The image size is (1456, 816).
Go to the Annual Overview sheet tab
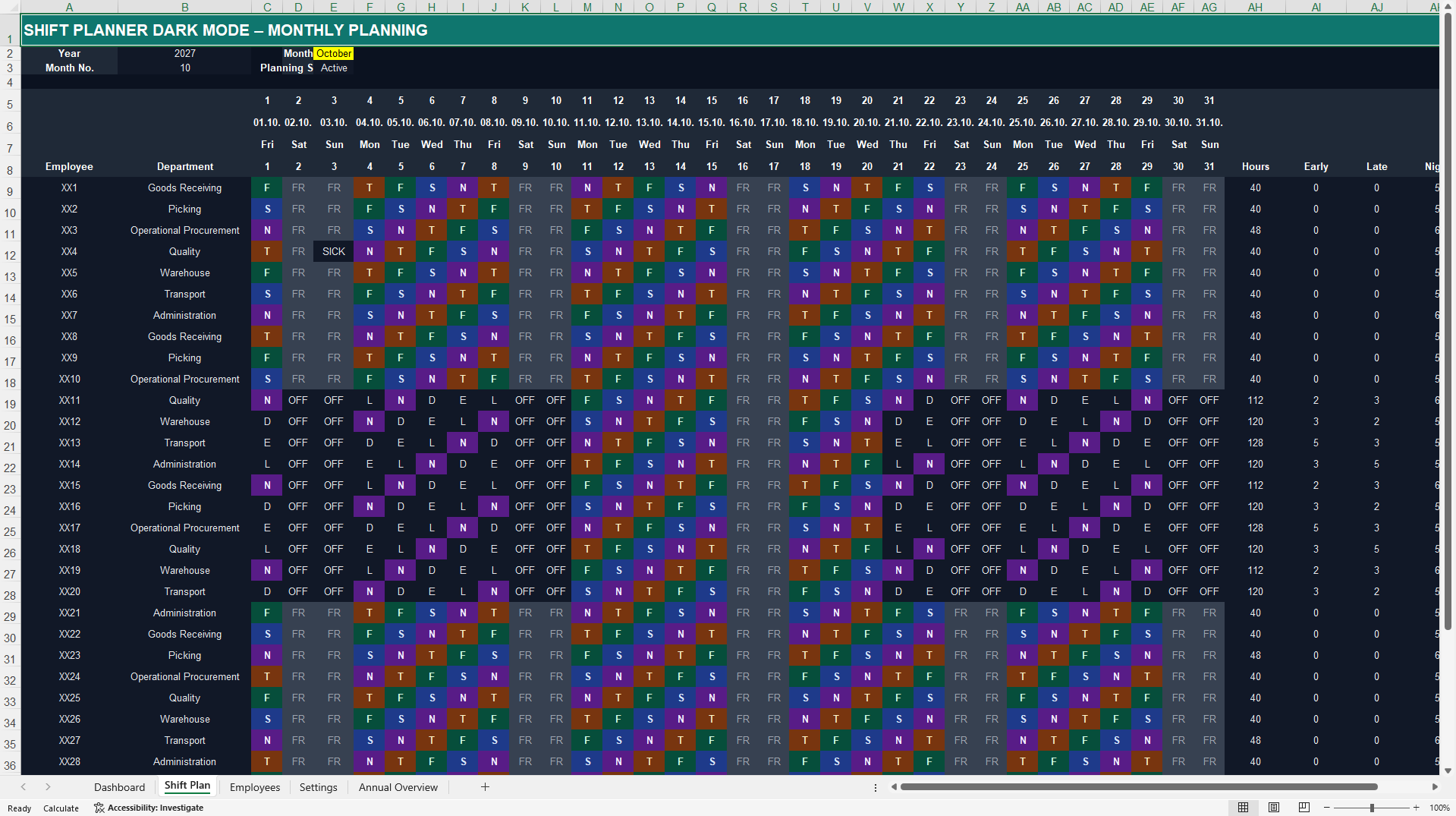coord(398,787)
